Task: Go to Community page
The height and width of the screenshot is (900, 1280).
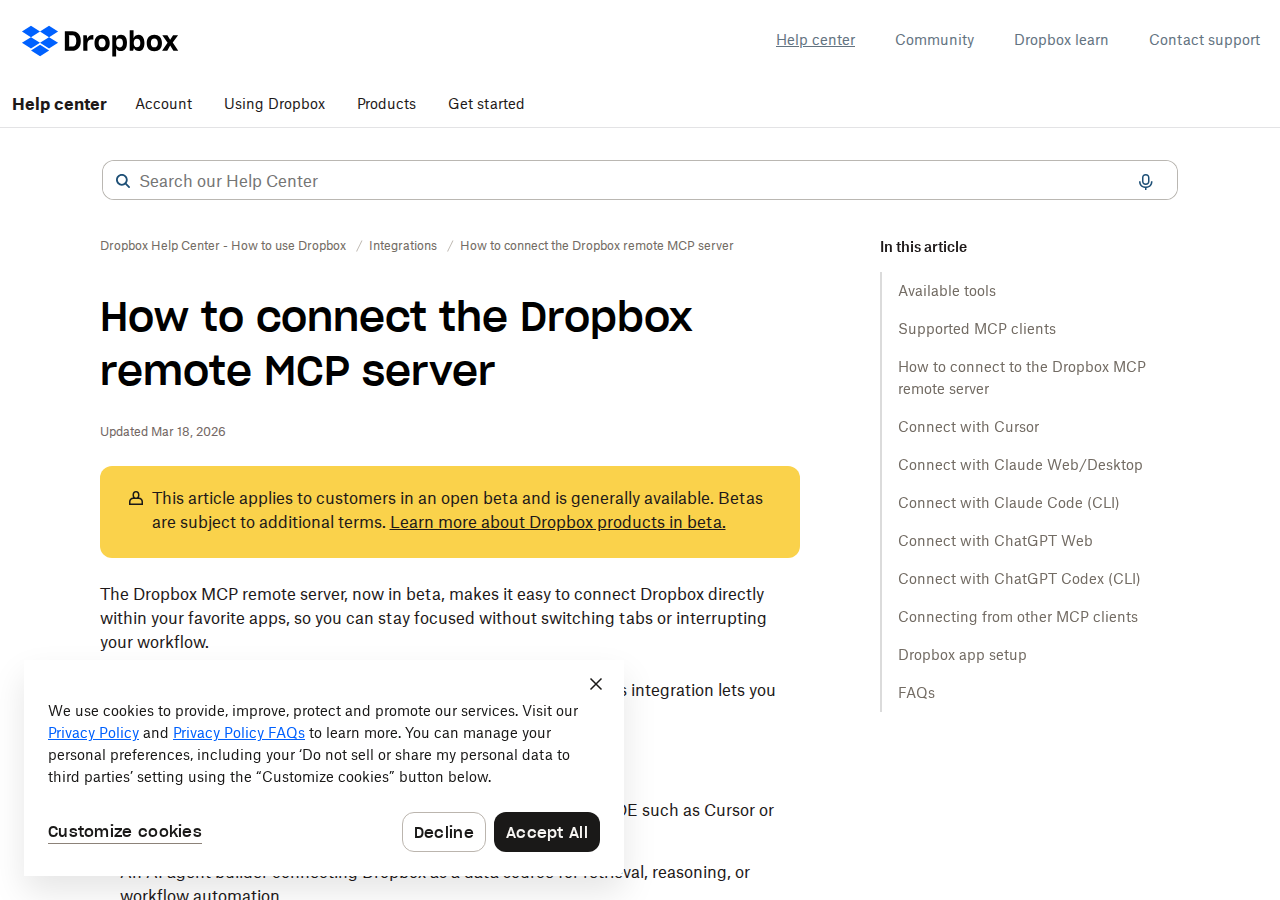Action: (934, 40)
